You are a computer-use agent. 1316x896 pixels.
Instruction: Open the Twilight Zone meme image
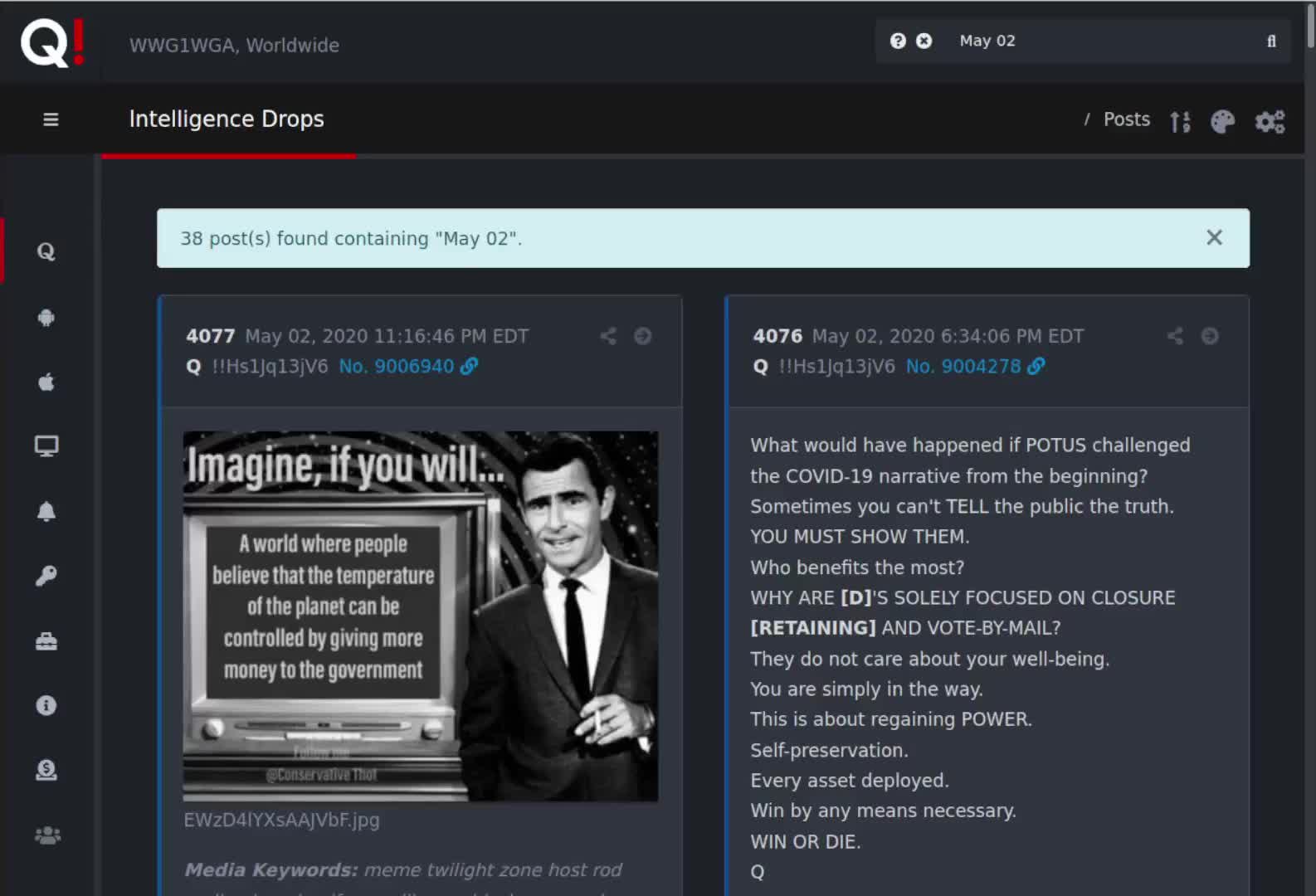click(x=421, y=616)
